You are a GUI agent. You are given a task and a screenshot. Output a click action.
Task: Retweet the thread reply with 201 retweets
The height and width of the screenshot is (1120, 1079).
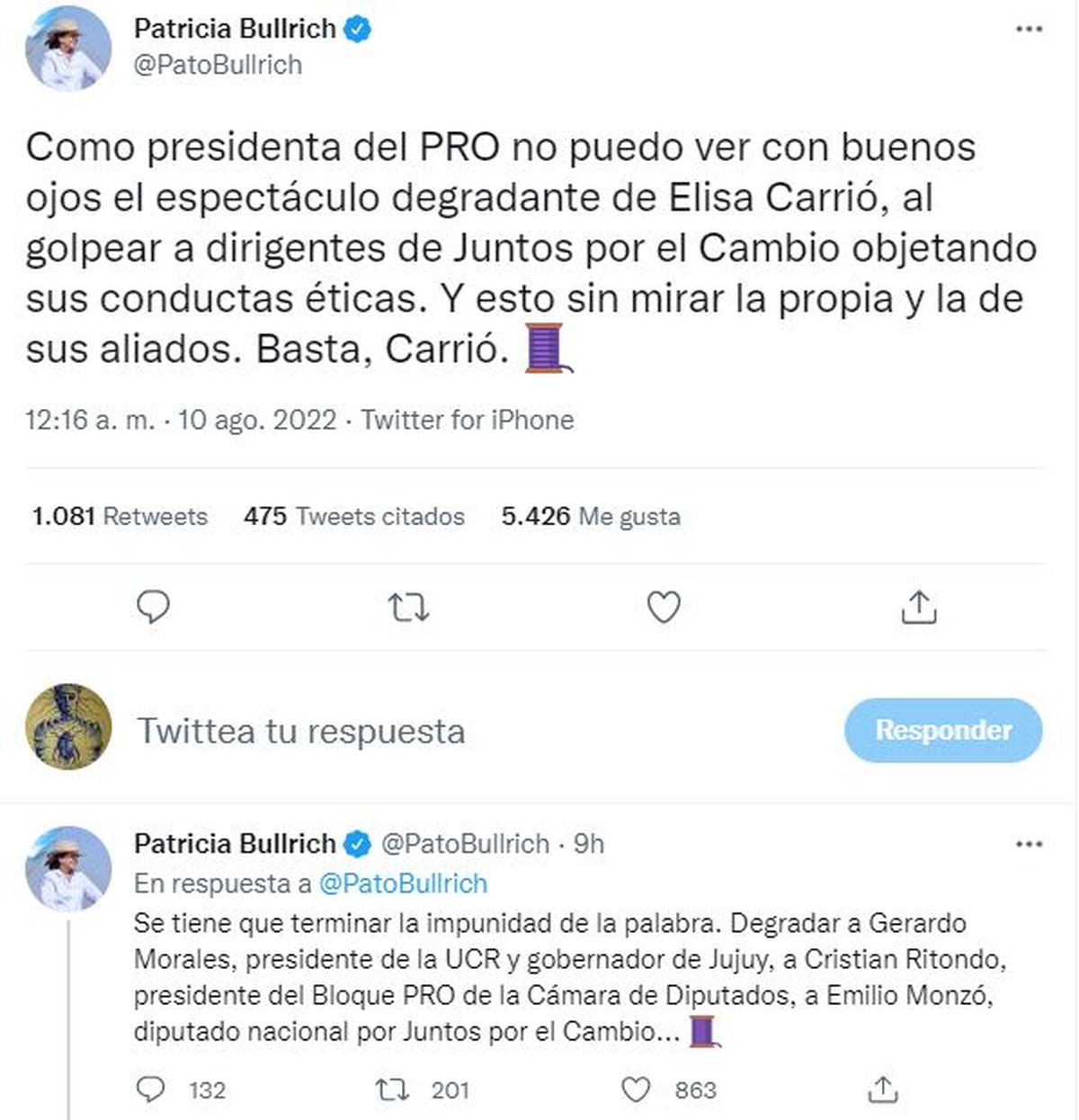pyautogui.click(x=392, y=1089)
